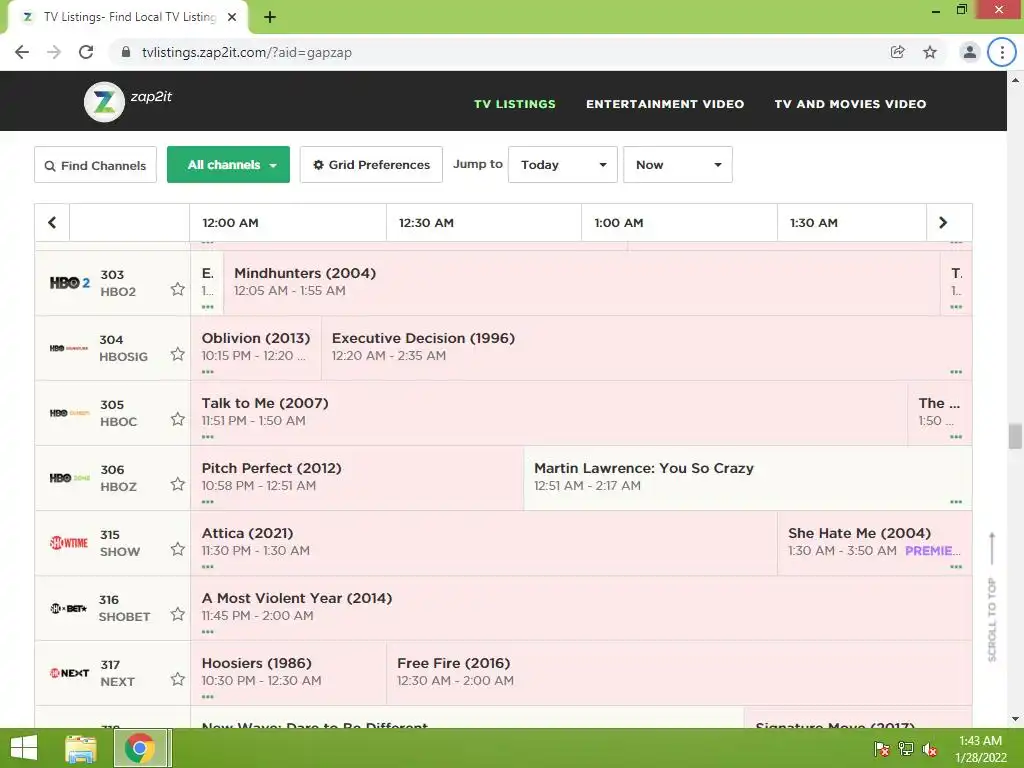Image resolution: width=1024 pixels, height=768 pixels.
Task: Favorite channel 303 HBO2 with star
Action: (x=178, y=289)
